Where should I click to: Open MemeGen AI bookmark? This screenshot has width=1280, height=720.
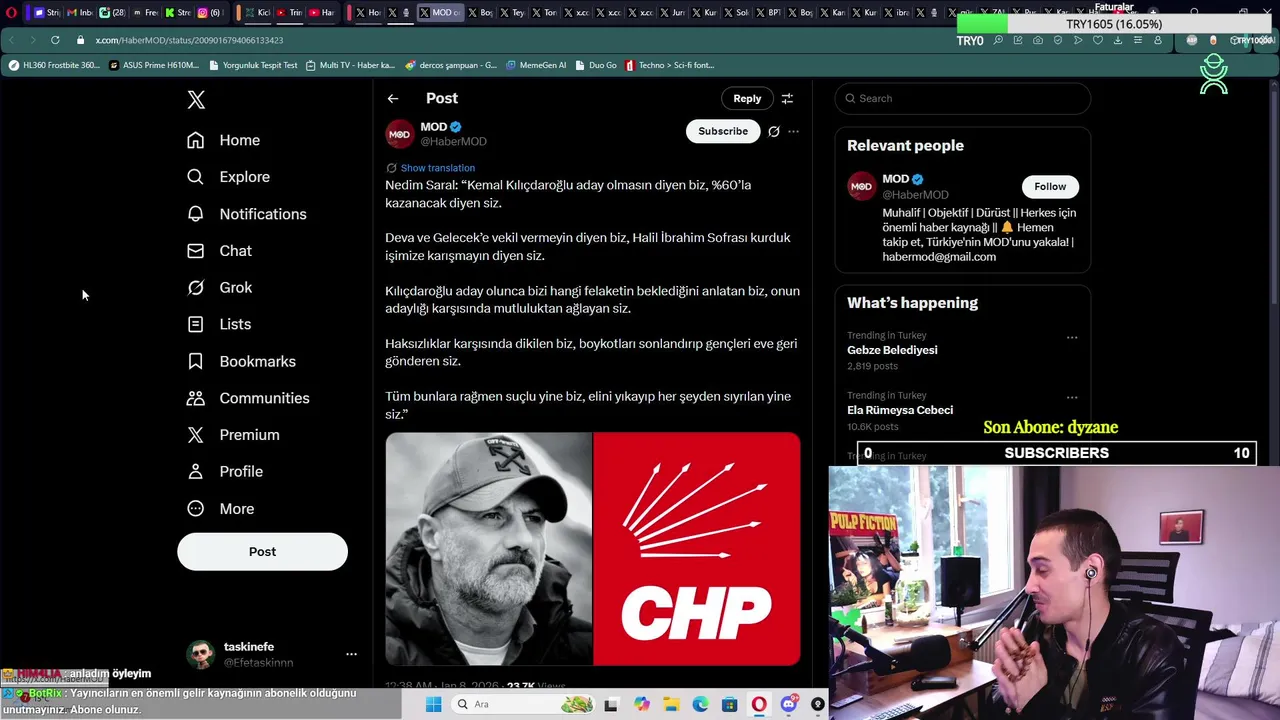(536, 65)
